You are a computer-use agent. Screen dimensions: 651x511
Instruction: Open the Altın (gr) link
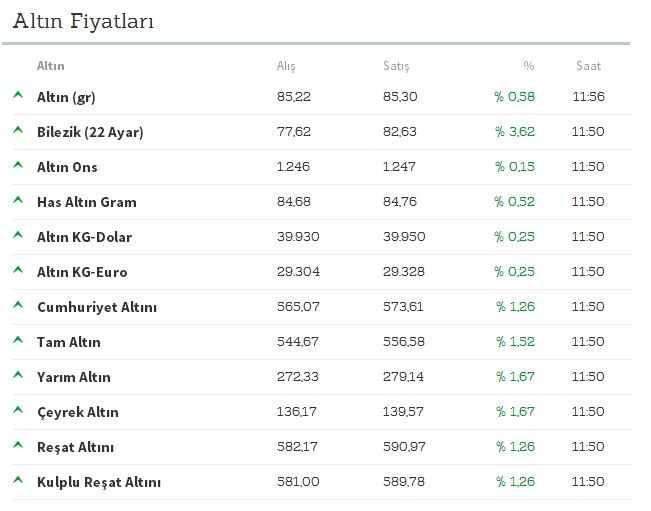pyautogui.click(x=66, y=97)
